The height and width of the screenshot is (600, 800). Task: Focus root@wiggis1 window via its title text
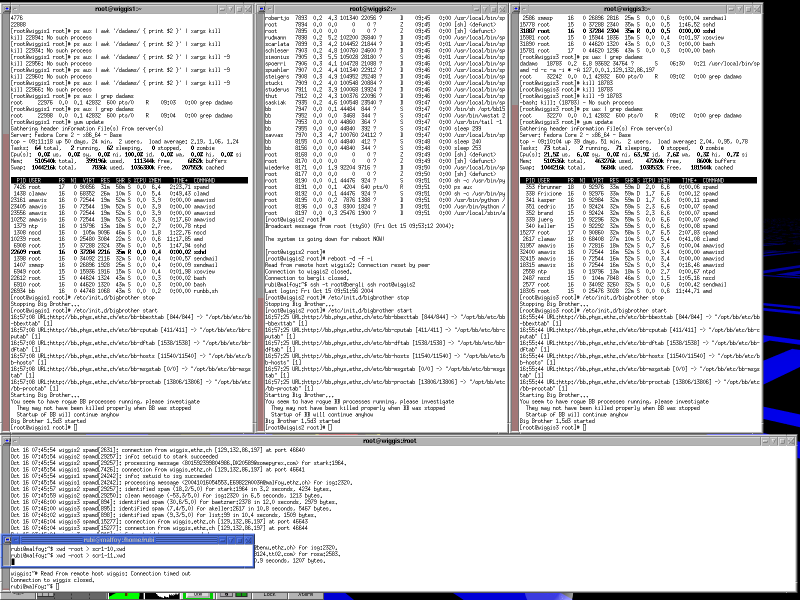pos(118,9)
